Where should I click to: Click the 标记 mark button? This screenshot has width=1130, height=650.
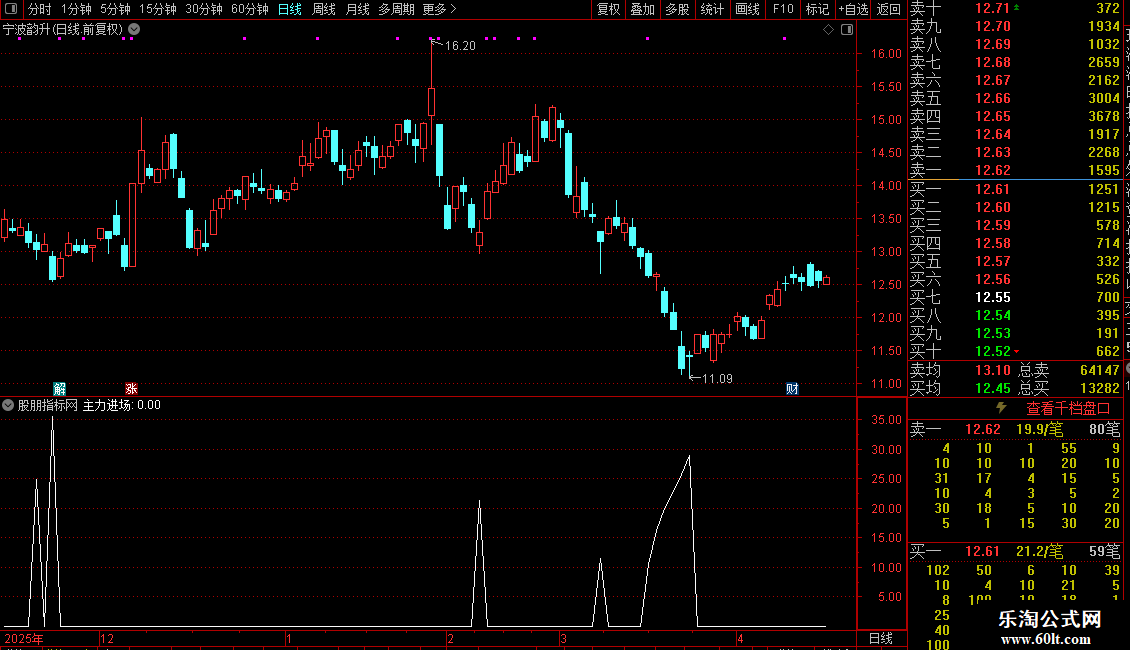817,9
